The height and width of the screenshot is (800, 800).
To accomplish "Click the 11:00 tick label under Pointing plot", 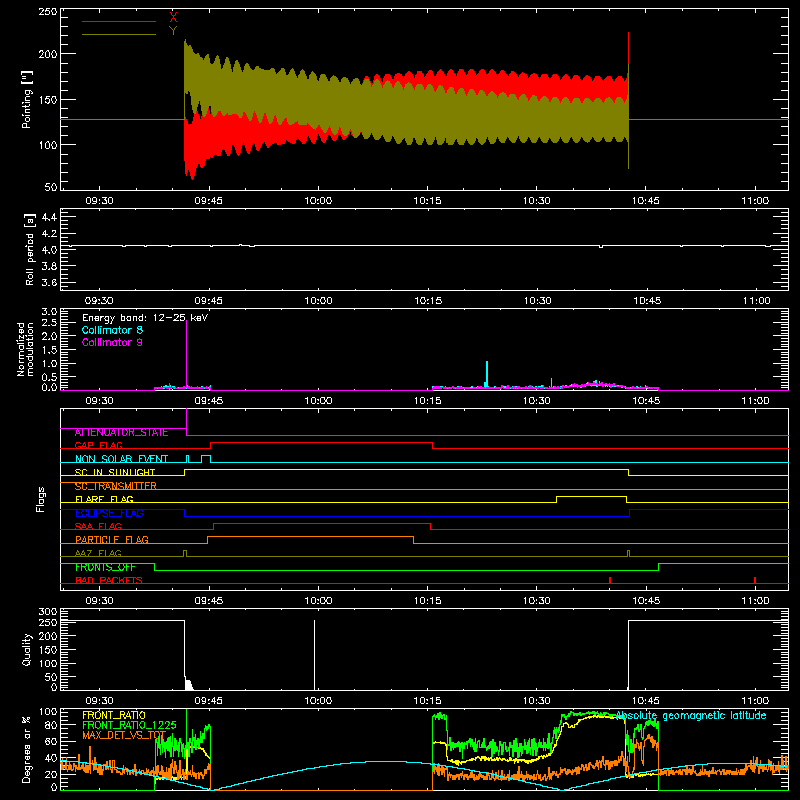I will [755, 201].
